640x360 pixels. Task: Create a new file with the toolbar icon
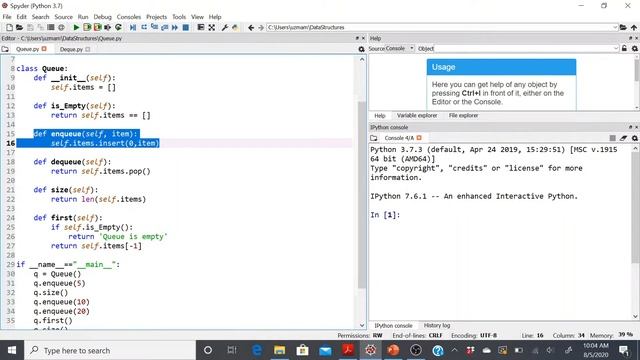(9, 27)
